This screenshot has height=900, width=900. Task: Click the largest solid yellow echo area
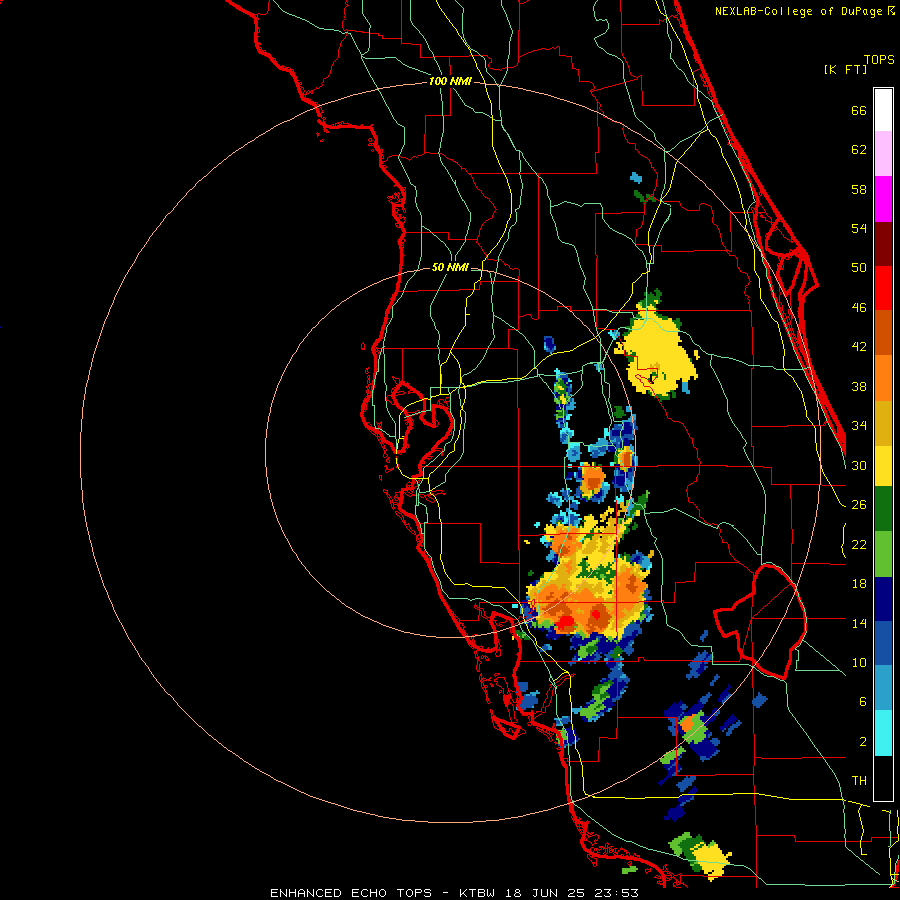[659, 351]
